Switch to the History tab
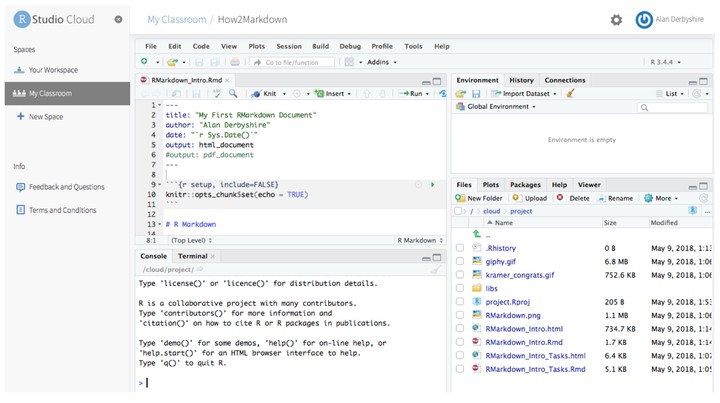Viewport: 720px width, 403px height. (x=521, y=80)
